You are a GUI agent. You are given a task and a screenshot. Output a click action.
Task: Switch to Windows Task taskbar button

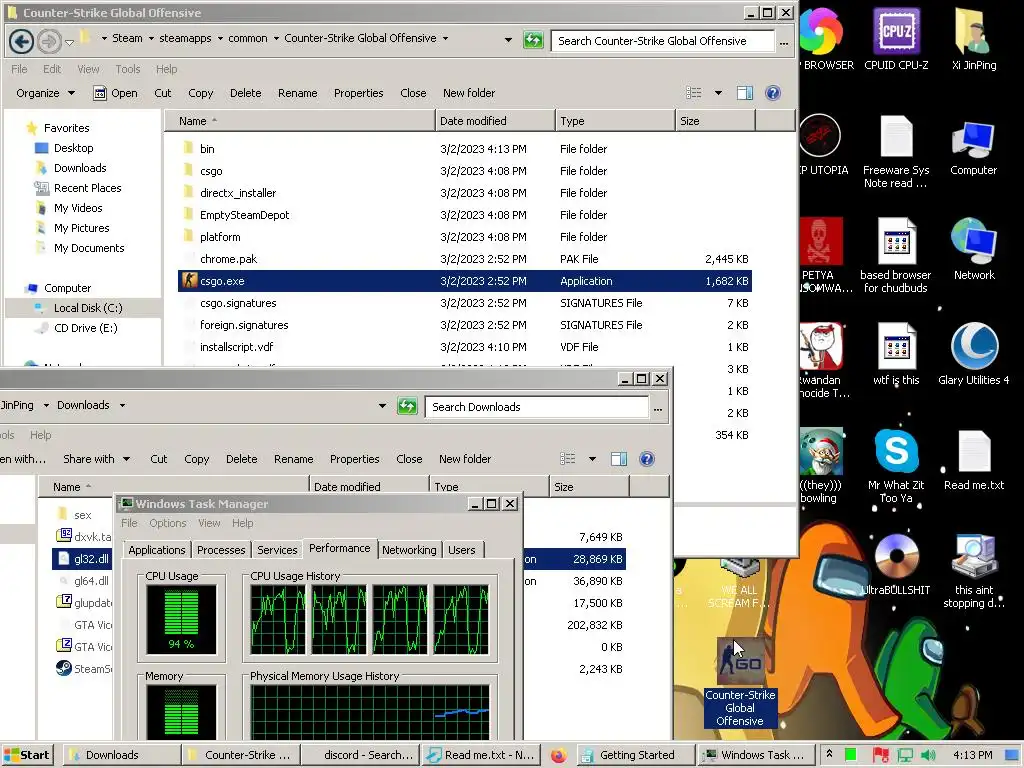[x=756, y=755]
